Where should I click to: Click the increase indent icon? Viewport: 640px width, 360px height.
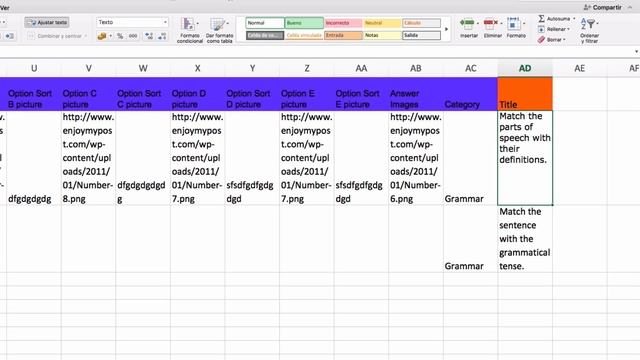(10, 36)
